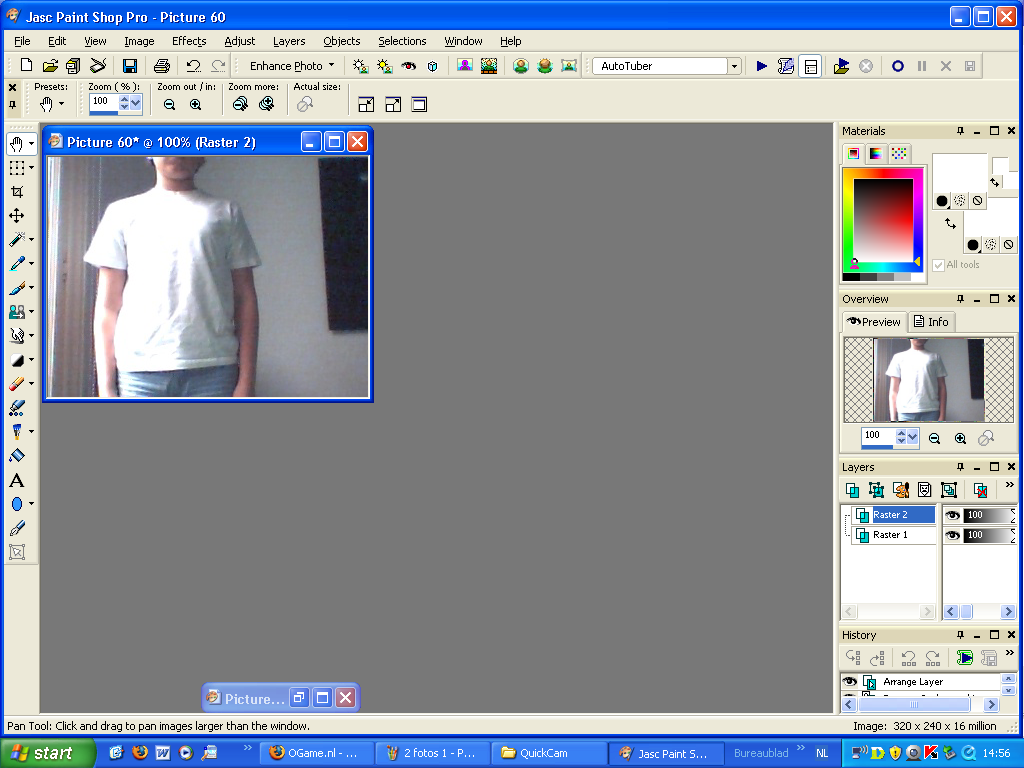
Task: Click the Save icon on the toolbar
Action: coord(130,65)
